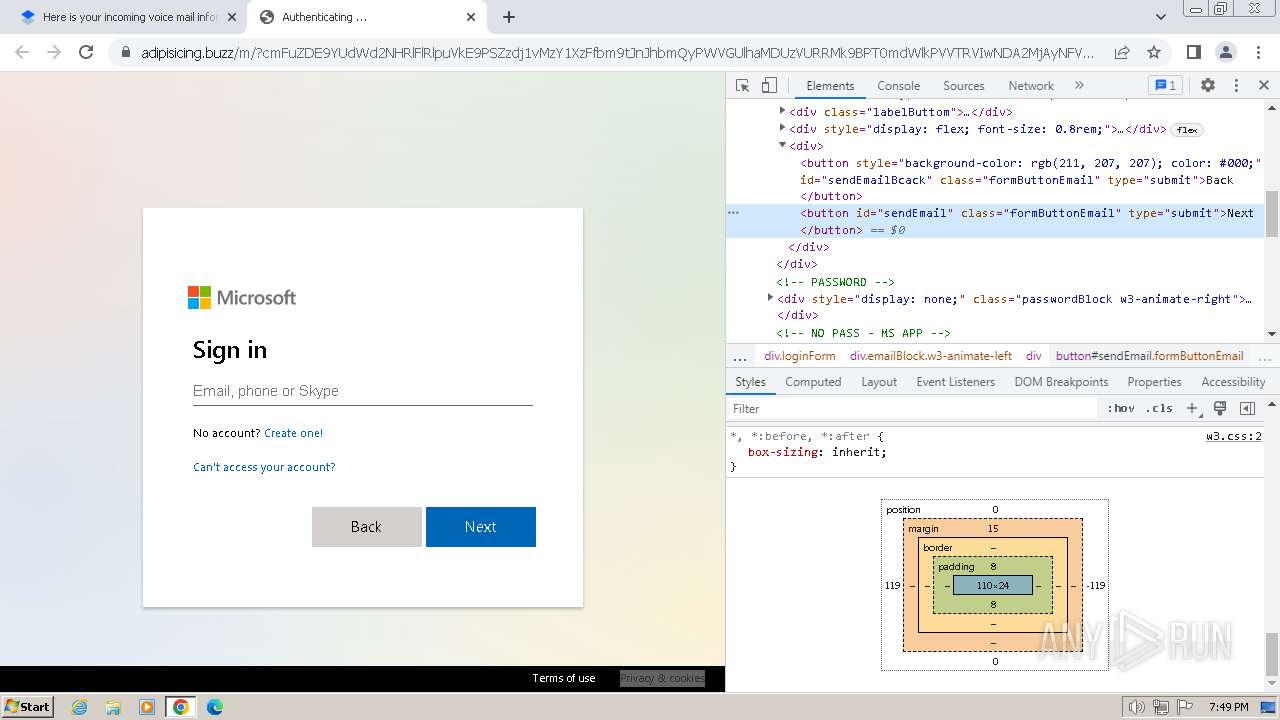Open Microsoft Edge from the taskbar
Viewport: 1280px width, 720px height.
(215, 707)
